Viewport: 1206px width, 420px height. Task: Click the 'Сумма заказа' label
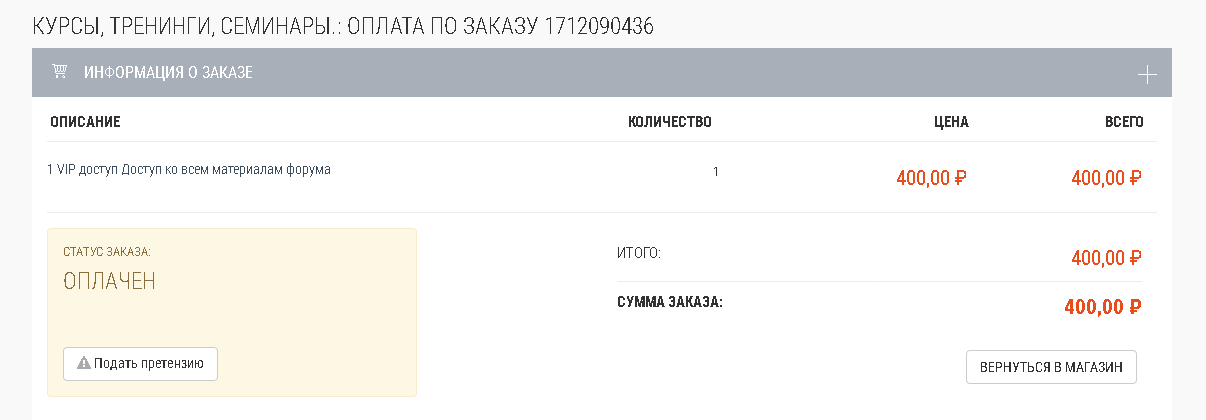click(x=669, y=302)
